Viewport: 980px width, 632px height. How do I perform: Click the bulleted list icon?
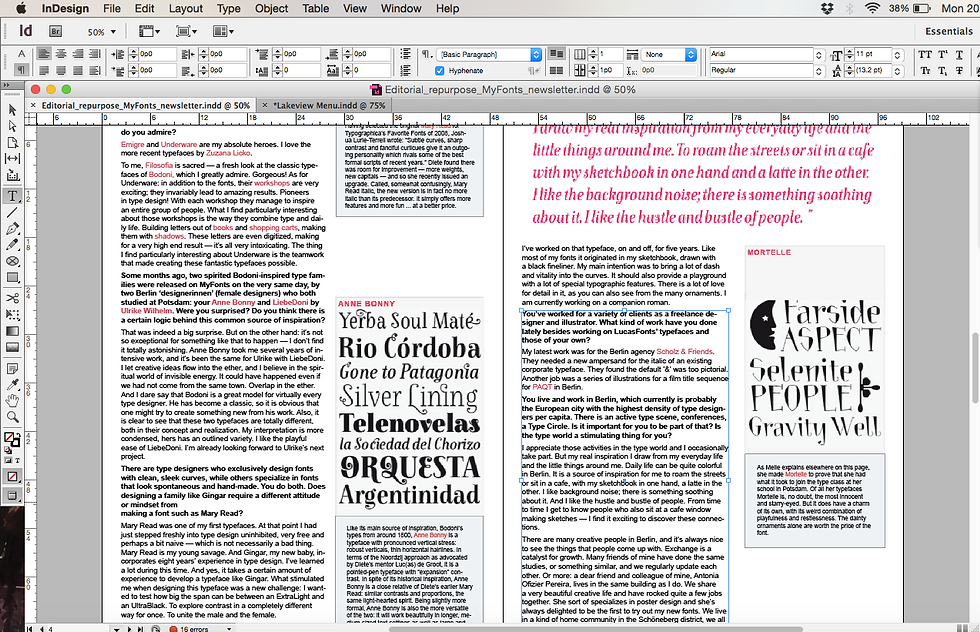(x=406, y=54)
